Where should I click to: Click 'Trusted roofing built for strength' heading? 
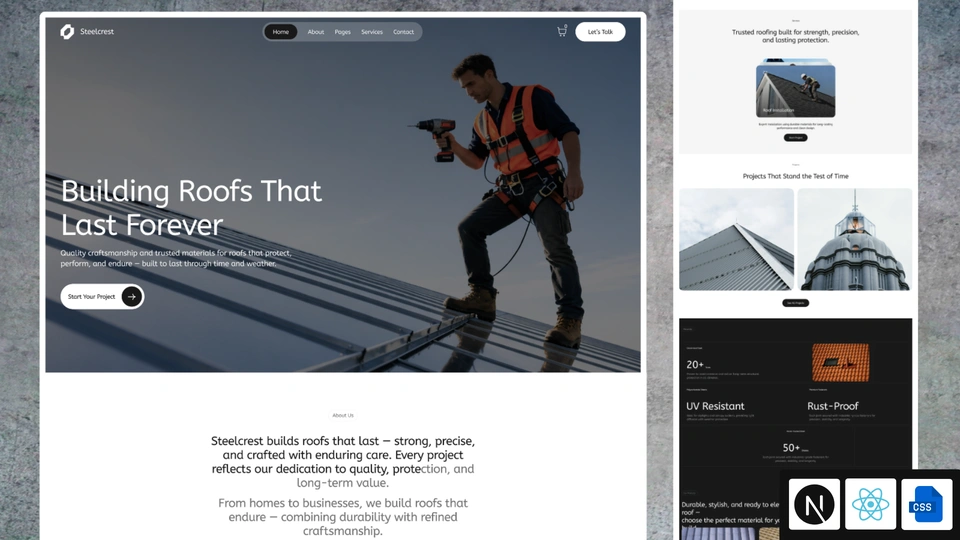pos(795,36)
